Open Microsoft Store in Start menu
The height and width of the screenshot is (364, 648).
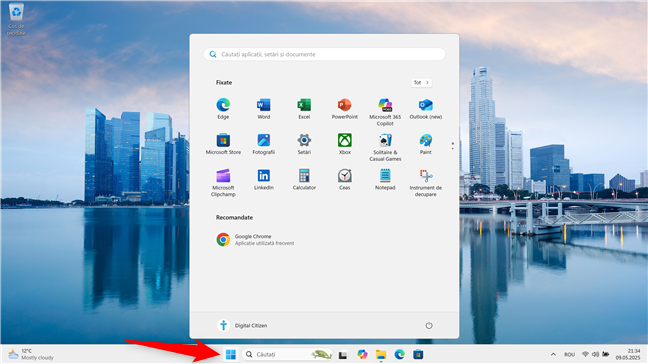pos(223,144)
